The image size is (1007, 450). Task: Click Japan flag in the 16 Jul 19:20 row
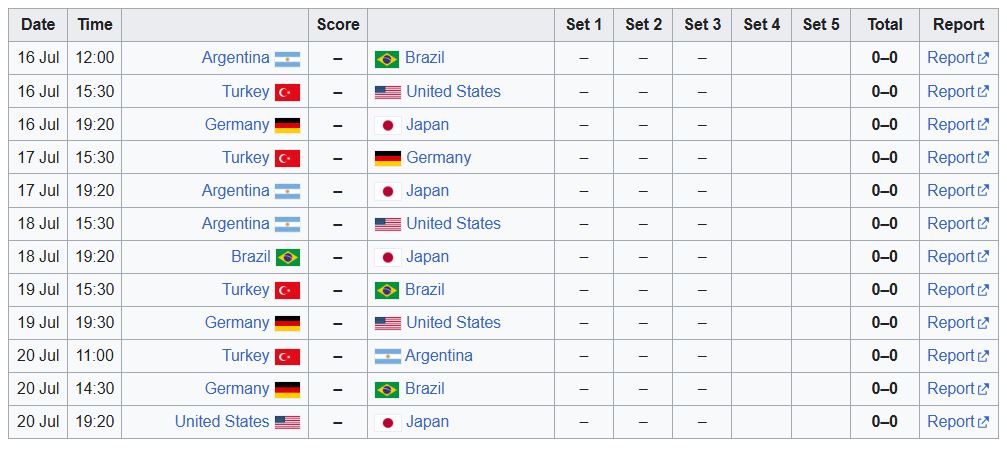pyautogui.click(x=386, y=125)
